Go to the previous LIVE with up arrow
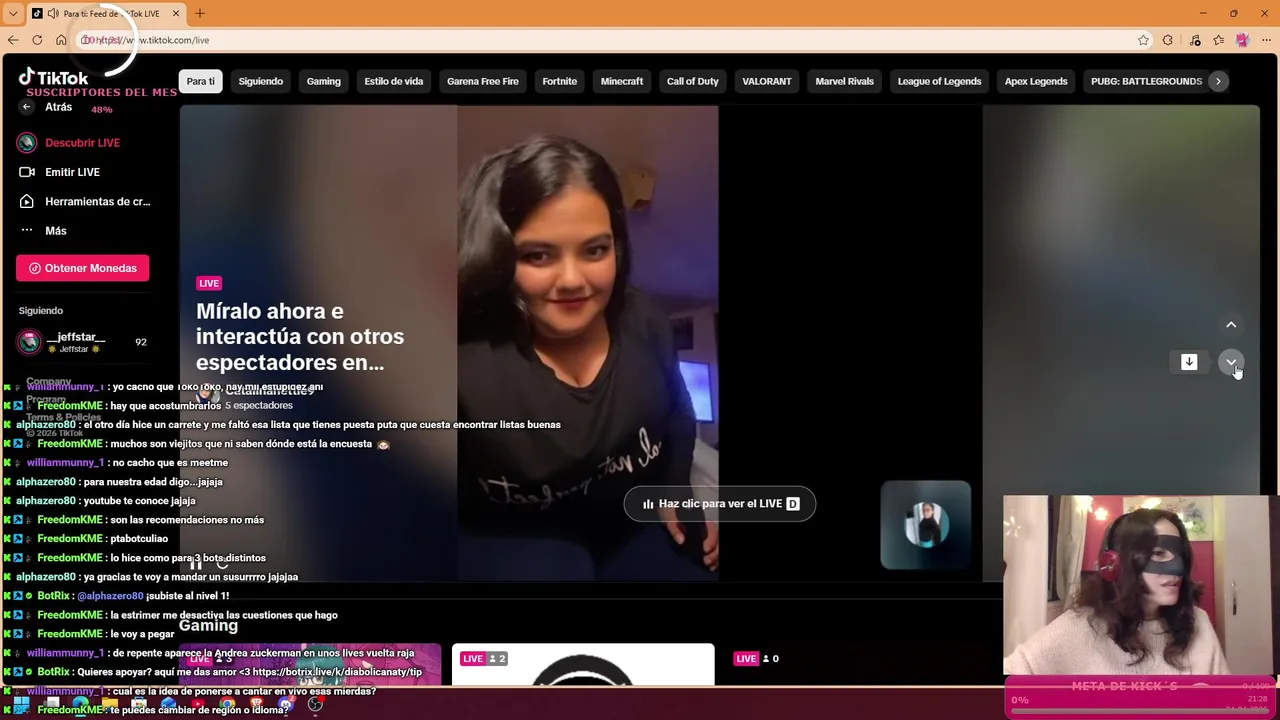The width and height of the screenshot is (1280, 720). tap(1231, 325)
